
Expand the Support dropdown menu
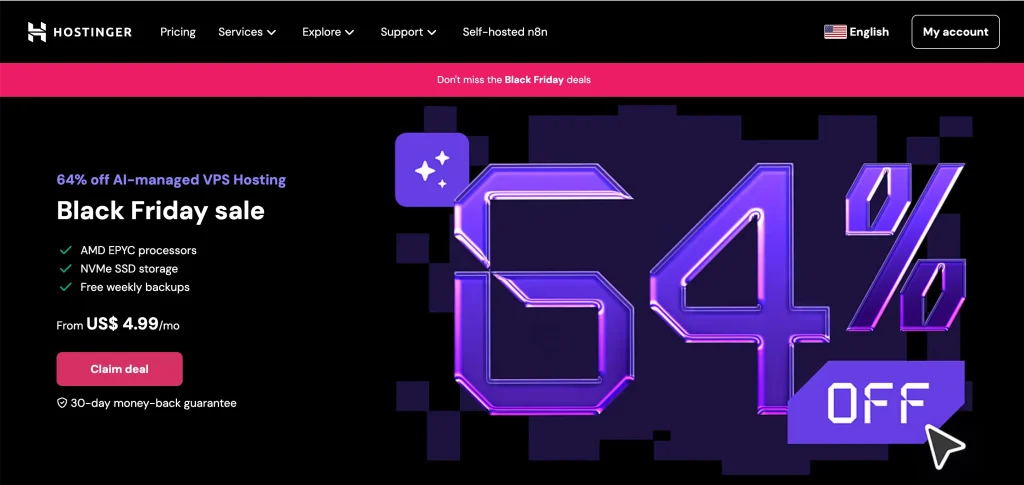pos(408,32)
